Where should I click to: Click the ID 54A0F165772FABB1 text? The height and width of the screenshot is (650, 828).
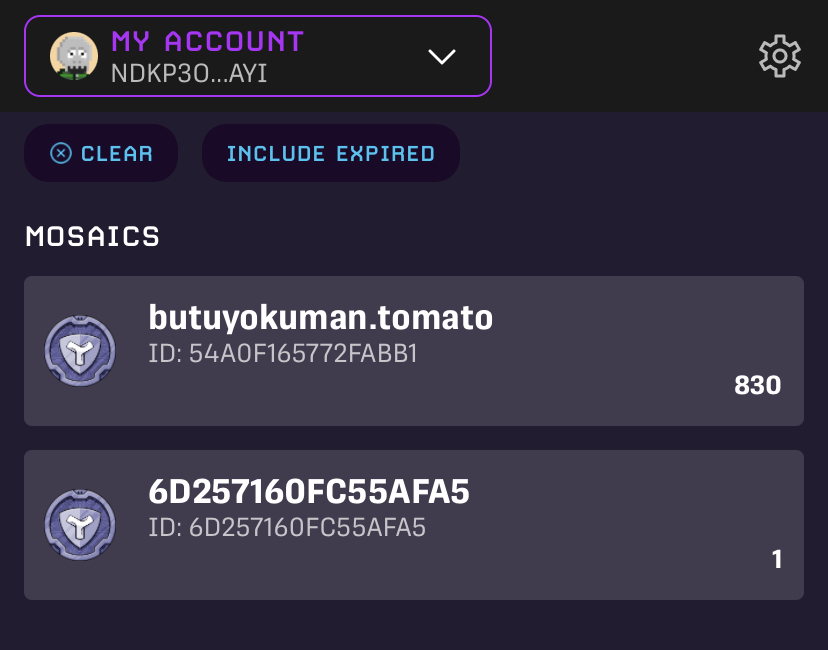point(282,353)
